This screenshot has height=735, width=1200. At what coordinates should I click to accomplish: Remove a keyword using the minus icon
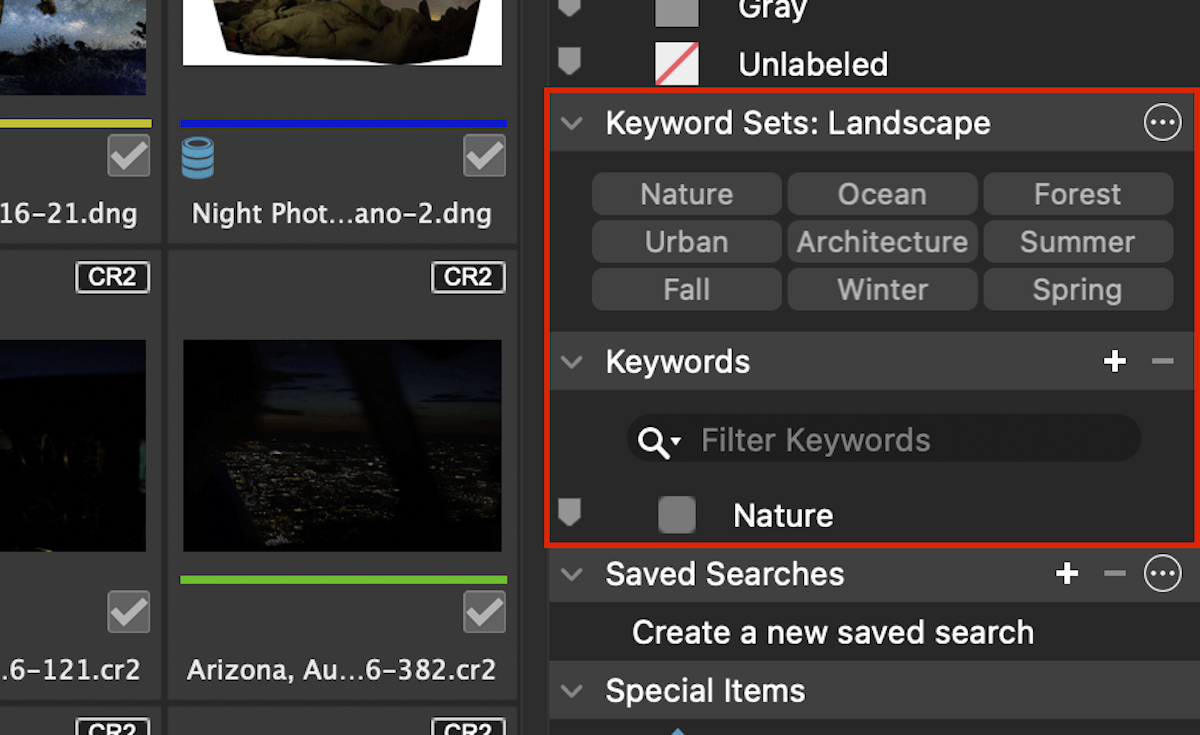coord(1164,362)
